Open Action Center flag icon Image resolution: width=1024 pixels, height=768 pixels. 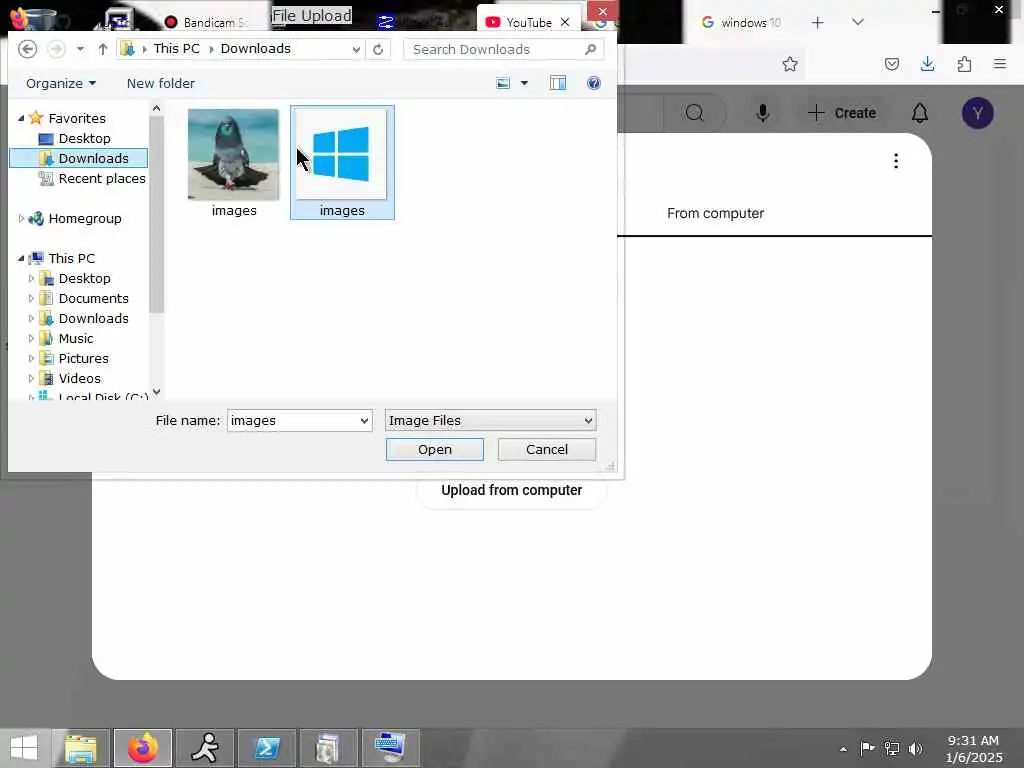pos(867,748)
